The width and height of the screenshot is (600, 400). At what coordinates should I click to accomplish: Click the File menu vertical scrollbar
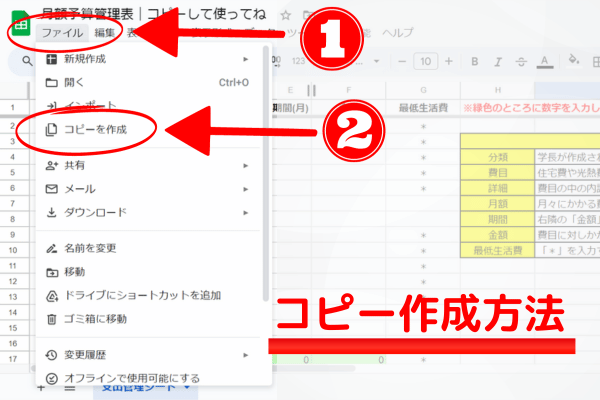(x=266, y=174)
